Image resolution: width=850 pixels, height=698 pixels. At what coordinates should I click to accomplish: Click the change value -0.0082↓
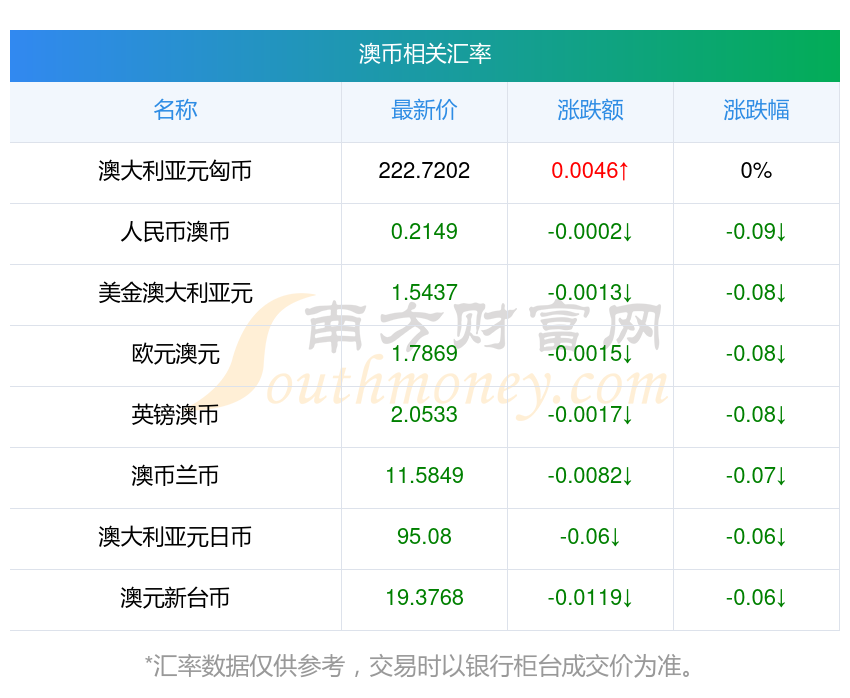590,476
